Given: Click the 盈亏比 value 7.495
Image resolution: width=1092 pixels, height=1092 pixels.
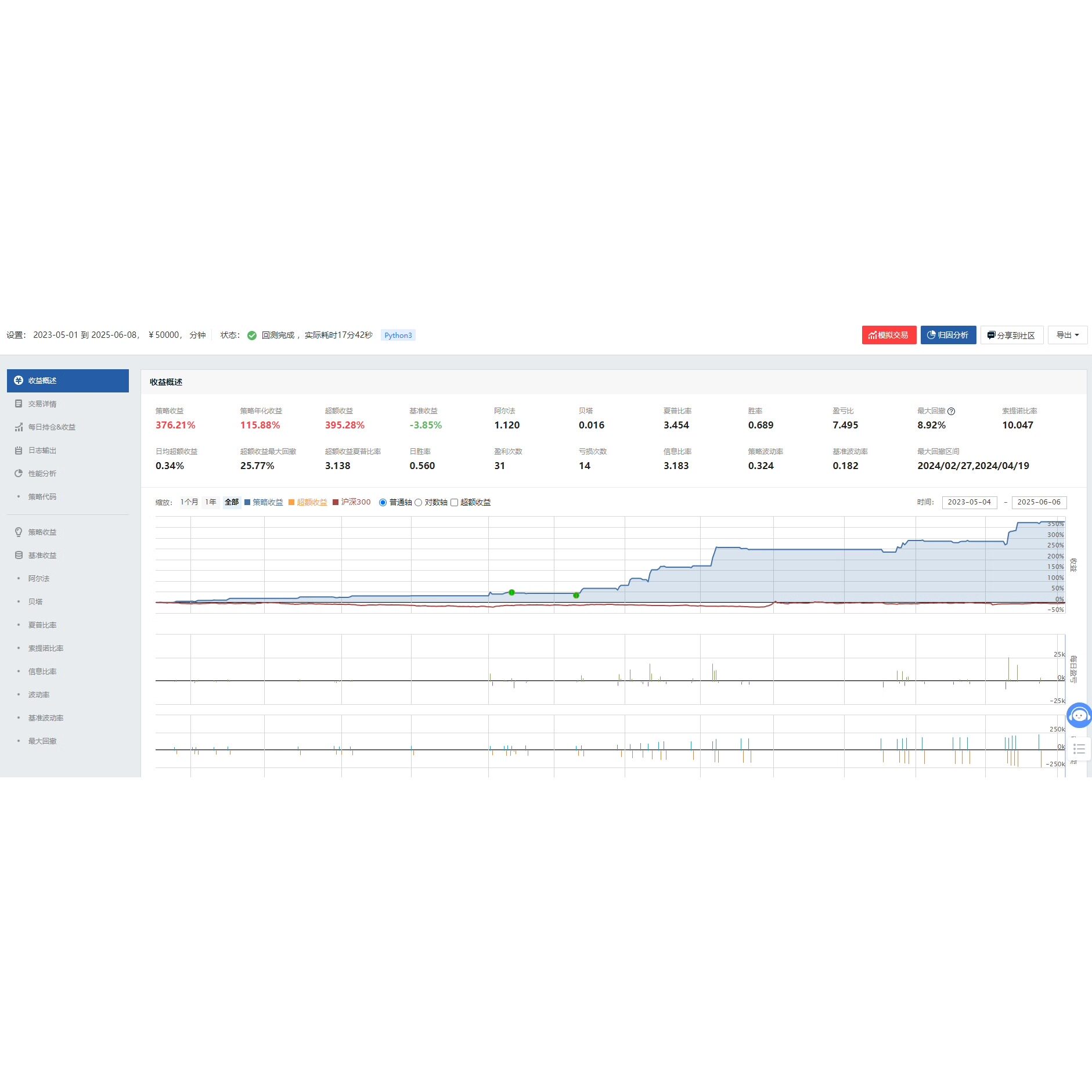Looking at the screenshot, I should [845, 426].
